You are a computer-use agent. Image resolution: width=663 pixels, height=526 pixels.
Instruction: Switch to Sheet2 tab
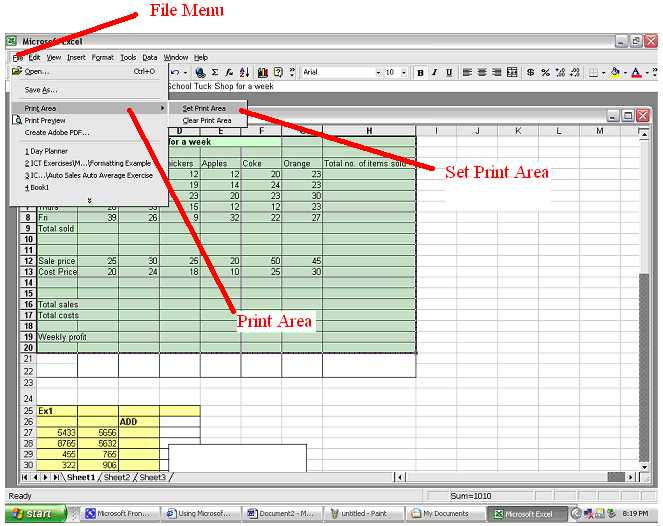point(117,477)
